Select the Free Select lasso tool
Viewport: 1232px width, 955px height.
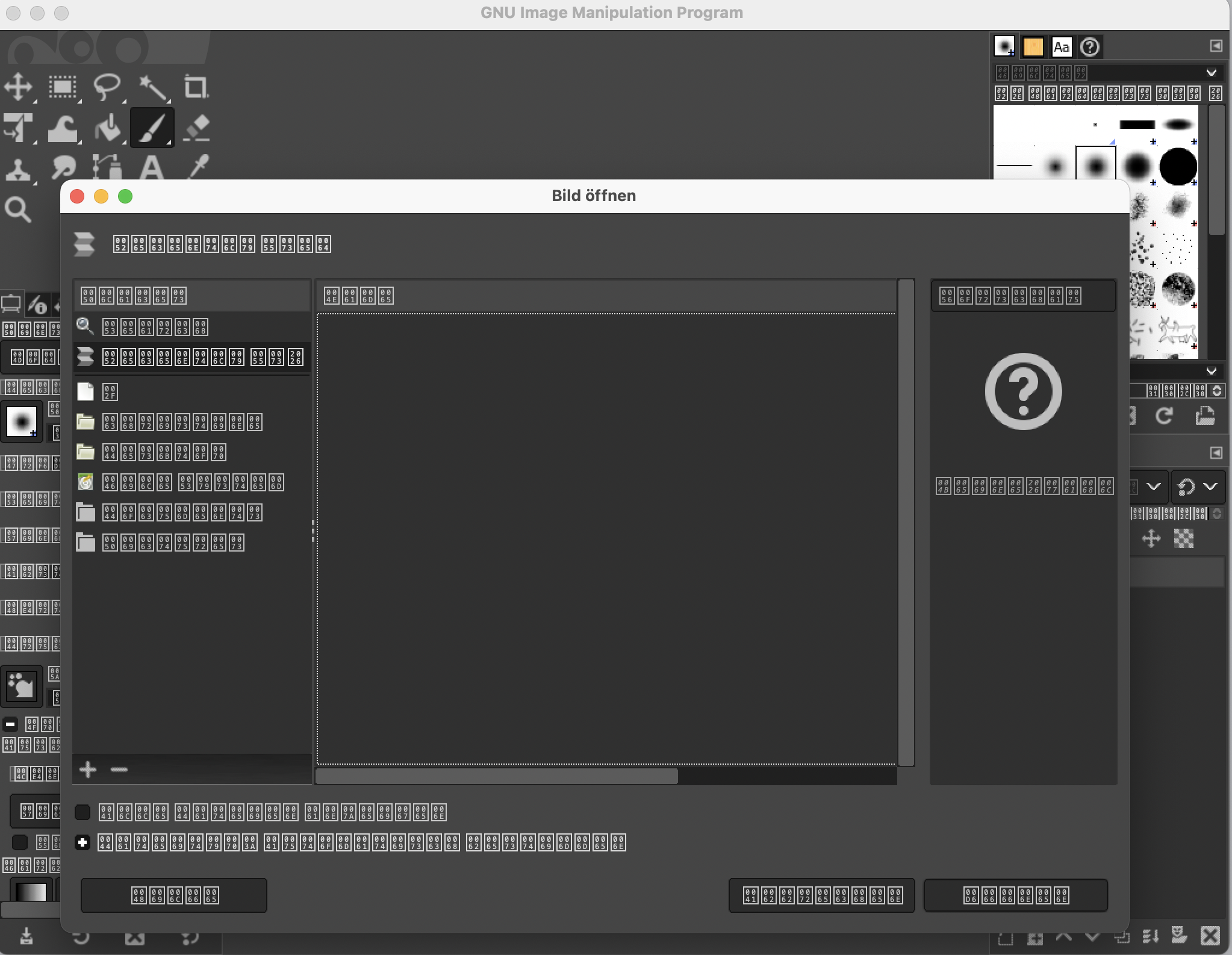click(x=107, y=87)
